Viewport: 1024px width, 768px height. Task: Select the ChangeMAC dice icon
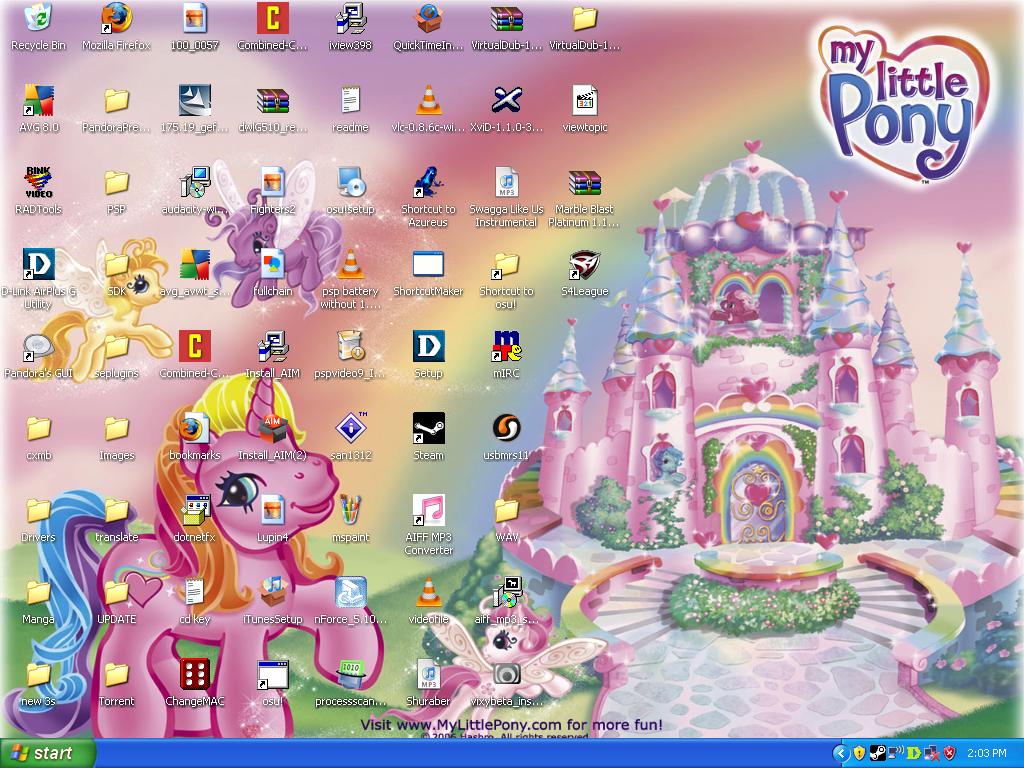click(x=195, y=675)
